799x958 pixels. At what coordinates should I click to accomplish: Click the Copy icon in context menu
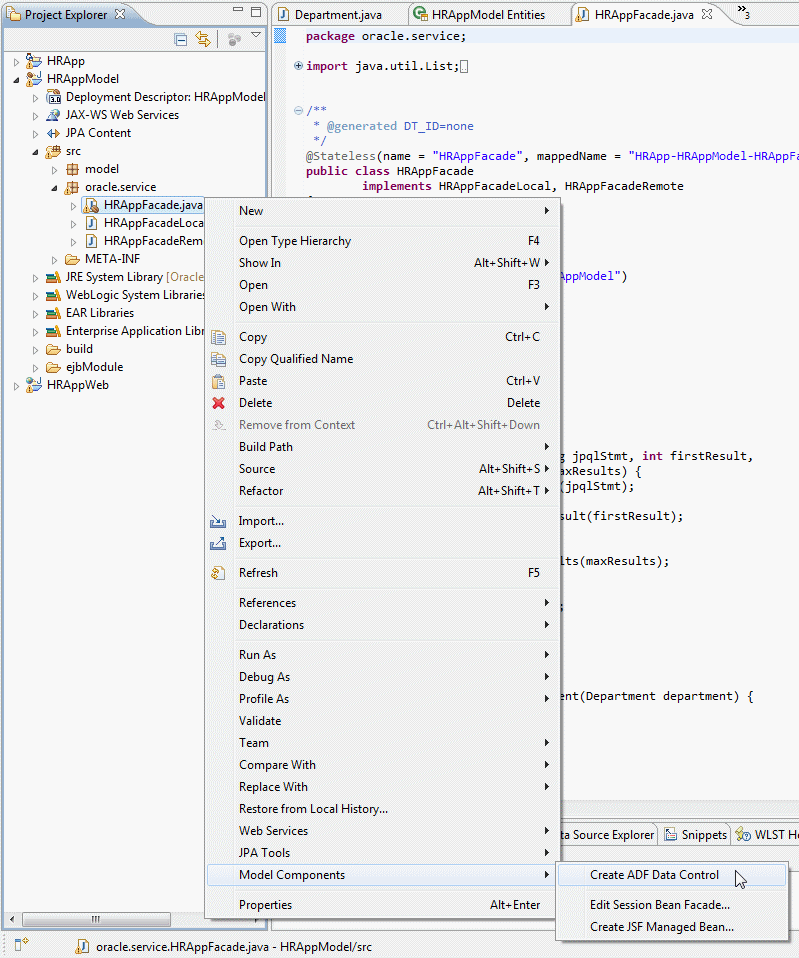click(x=218, y=337)
